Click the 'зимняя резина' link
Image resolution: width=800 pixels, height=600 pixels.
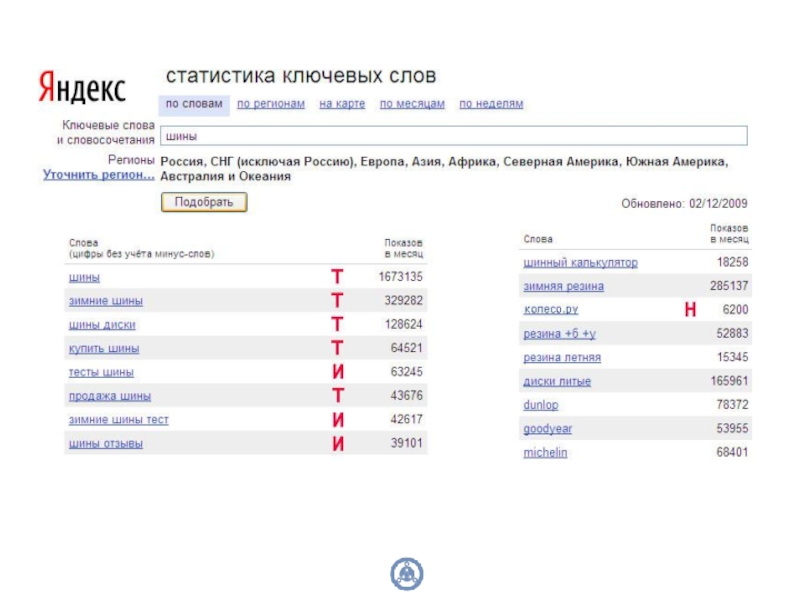click(563, 287)
